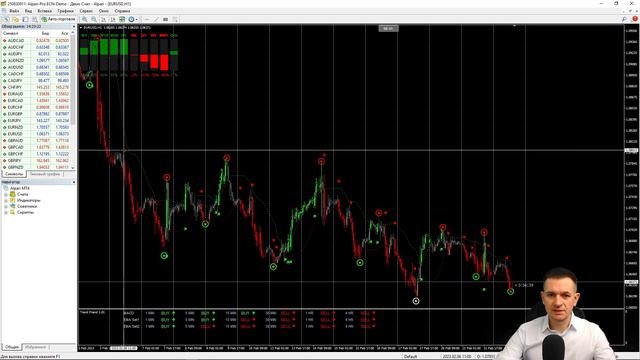Switch to the Тиковый график tab

click(45, 174)
